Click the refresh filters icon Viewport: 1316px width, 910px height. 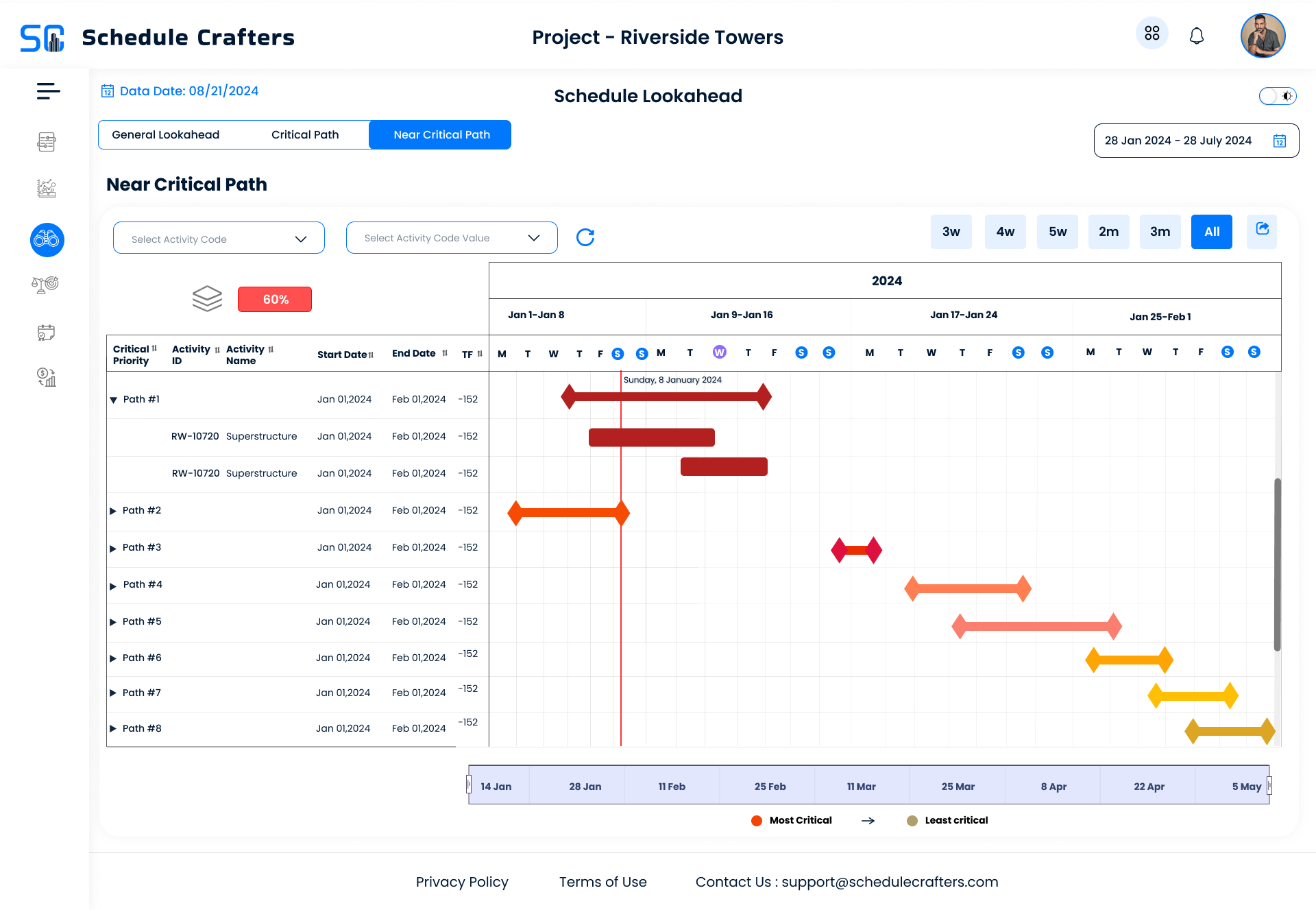pyautogui.click(x=585, y=237)
